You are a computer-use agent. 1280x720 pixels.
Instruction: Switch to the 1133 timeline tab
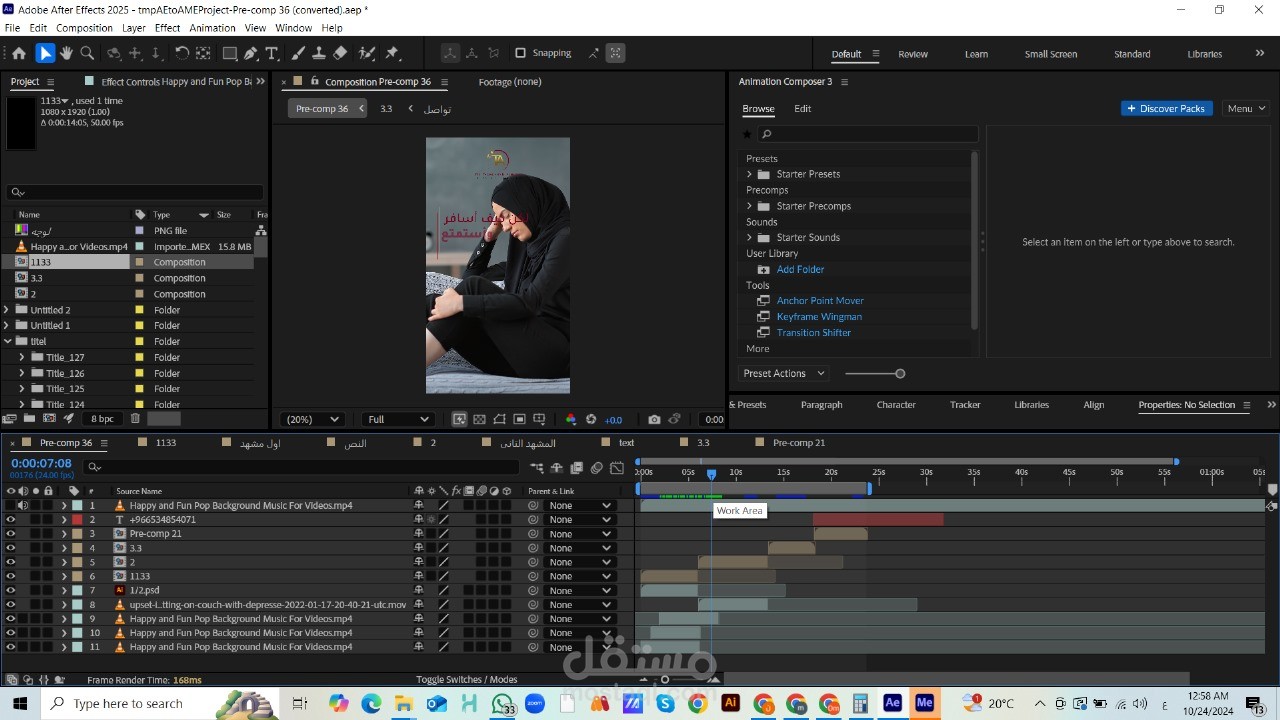point(165,442)
